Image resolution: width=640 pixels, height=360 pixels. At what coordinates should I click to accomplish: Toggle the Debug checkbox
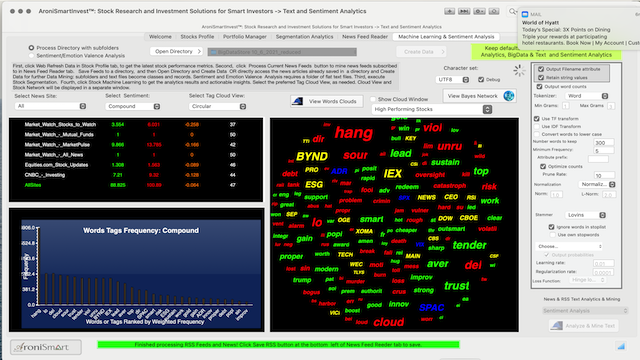coord(481,80)
